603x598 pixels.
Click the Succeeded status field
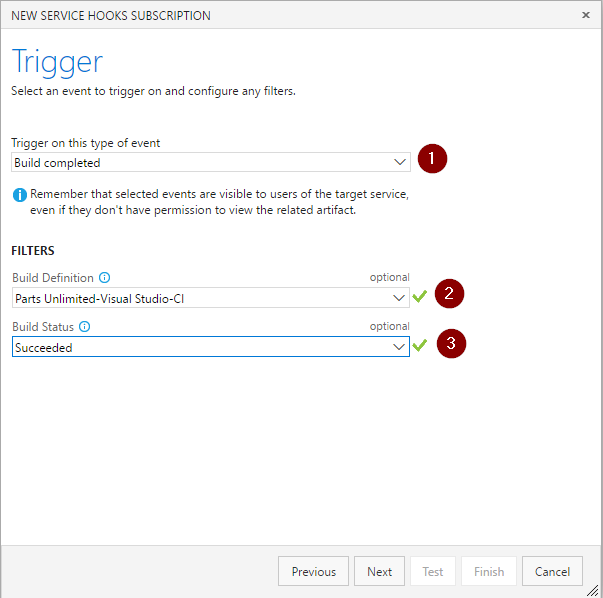211,346
